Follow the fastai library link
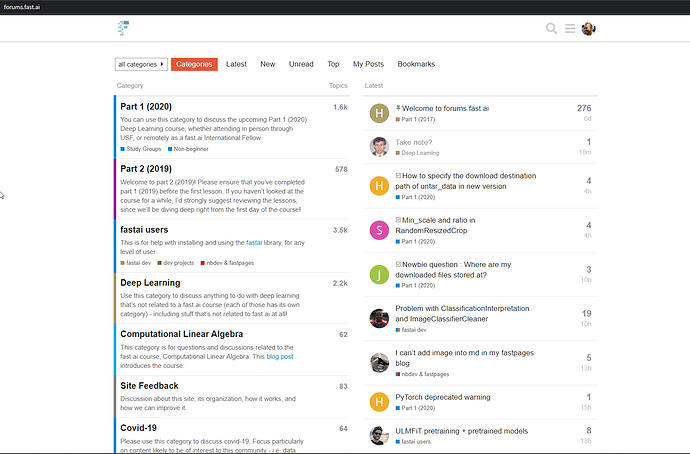690x454 pixels. pyautogui.click(x=254, y=242)
